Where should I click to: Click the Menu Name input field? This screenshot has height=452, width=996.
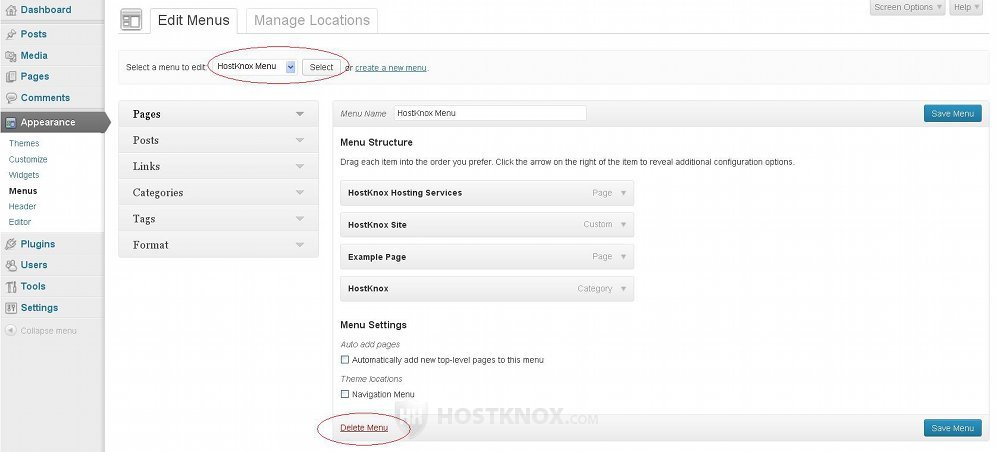click(490, 114)
